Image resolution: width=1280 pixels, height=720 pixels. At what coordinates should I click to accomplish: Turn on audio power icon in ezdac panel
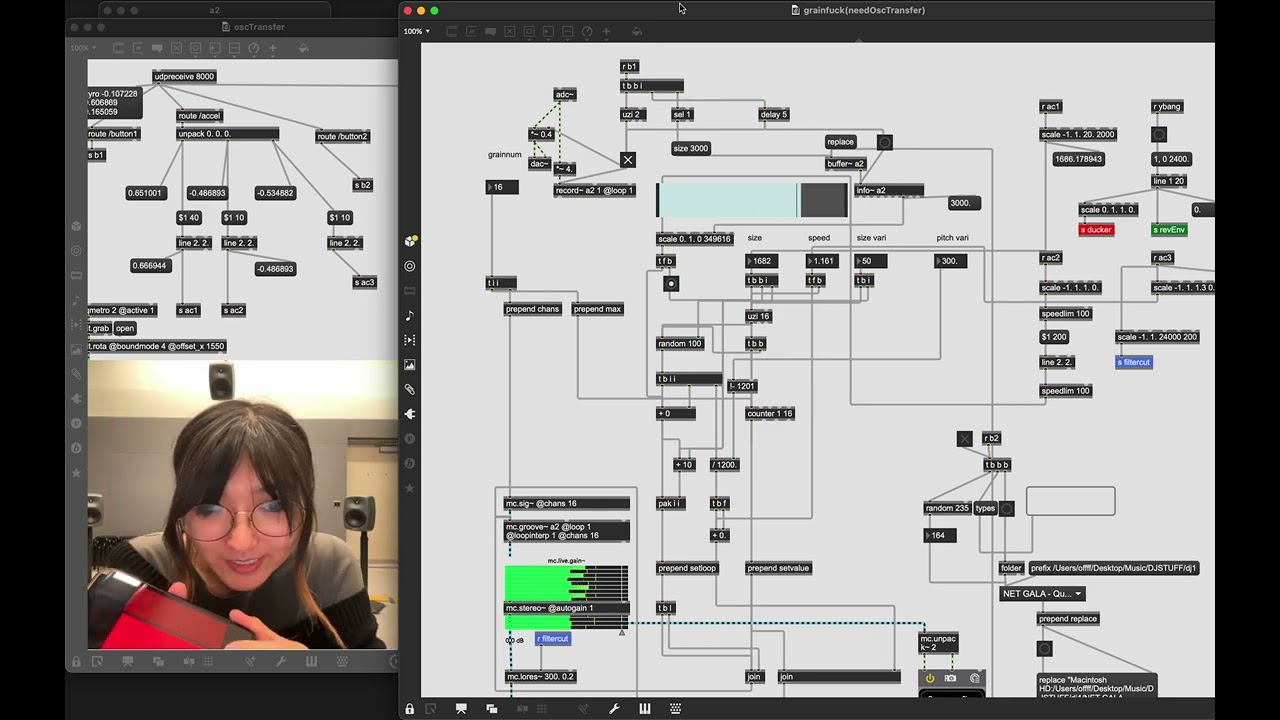(930, 678)
